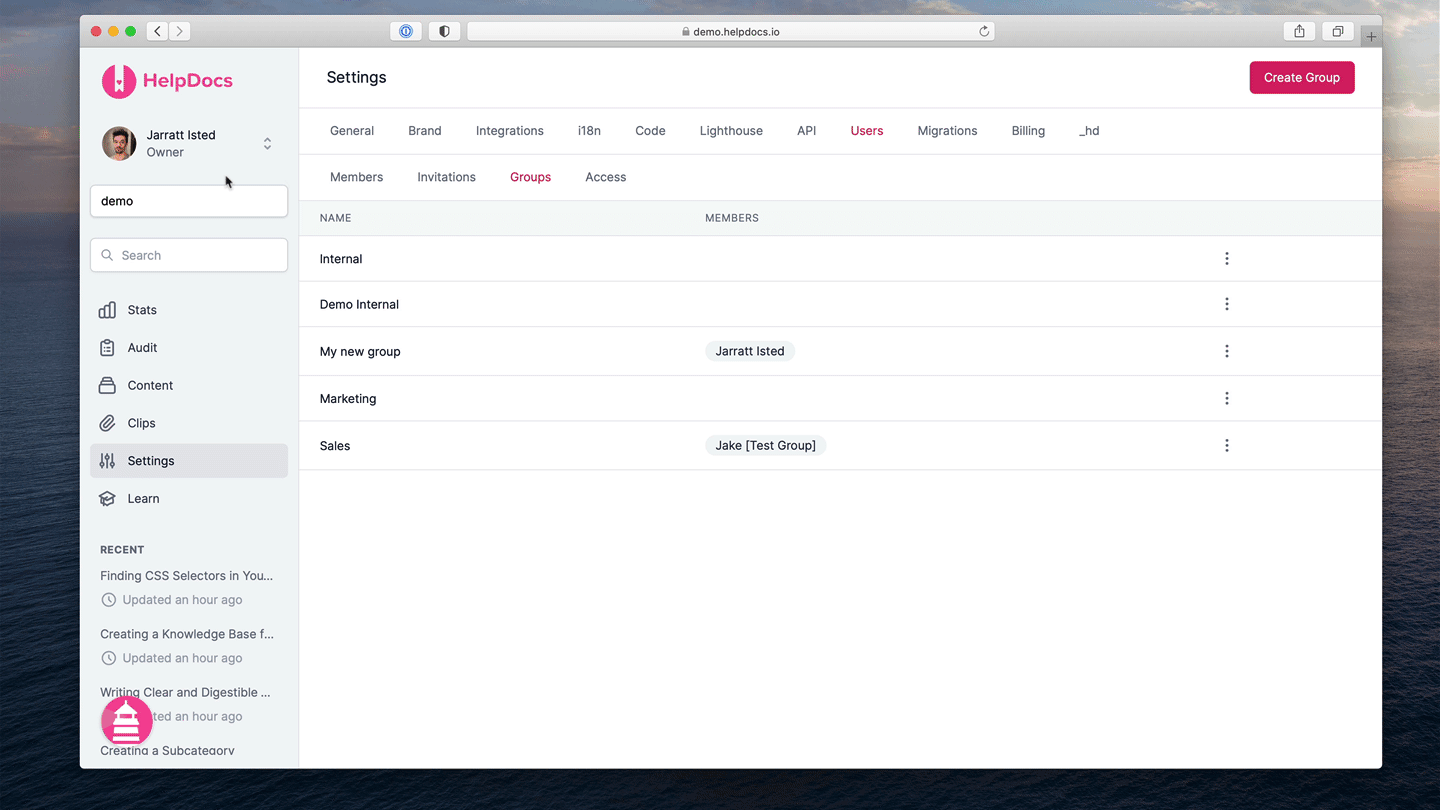Open recent article Creating a Knowledge Base
Image resolution: width=1440 pixels, height=810 pixels.
[x=187, y=634]
